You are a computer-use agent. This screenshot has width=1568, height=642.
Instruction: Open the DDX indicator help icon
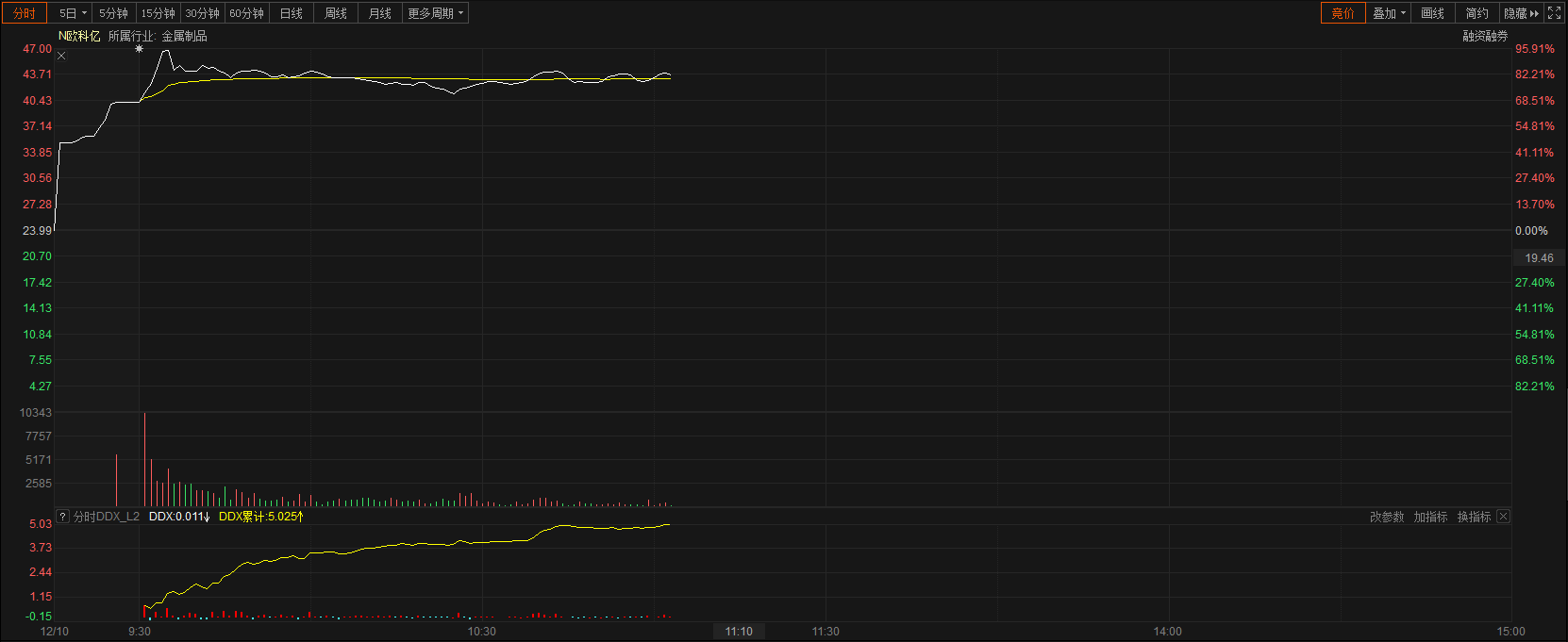coord(62,517)
